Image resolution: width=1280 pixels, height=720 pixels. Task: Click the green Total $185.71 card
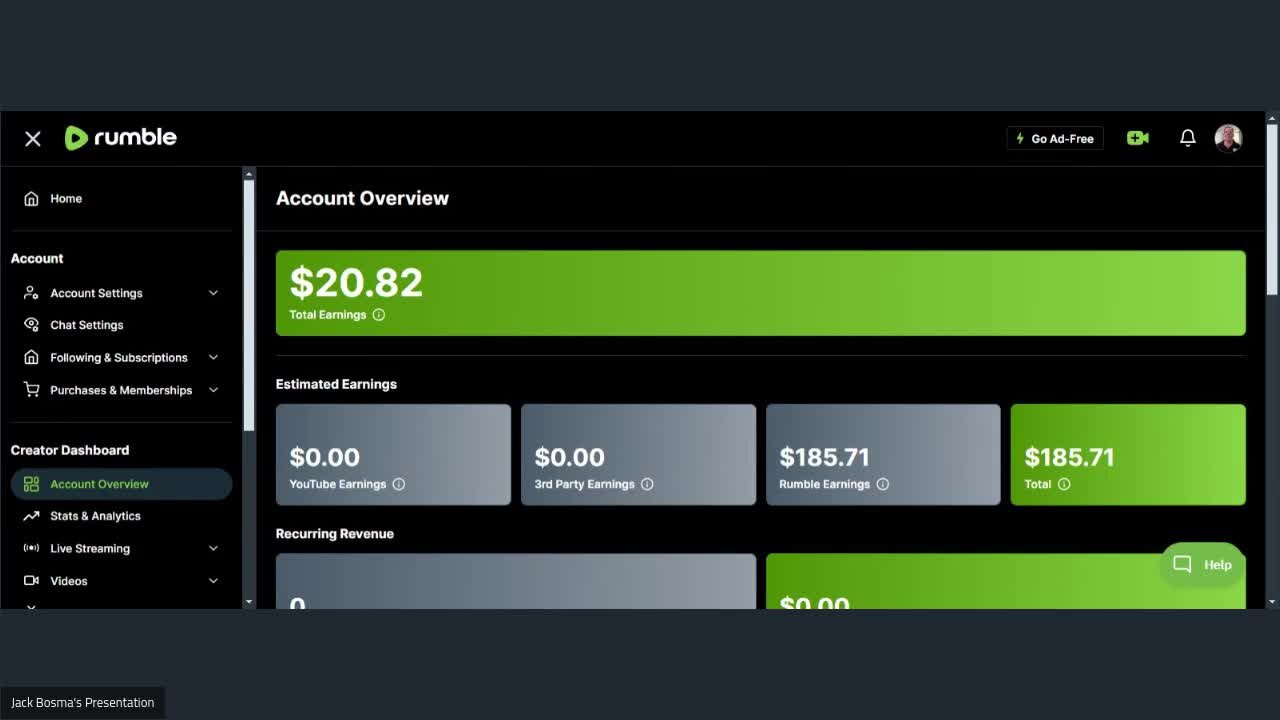click(x=1128, y=455)
